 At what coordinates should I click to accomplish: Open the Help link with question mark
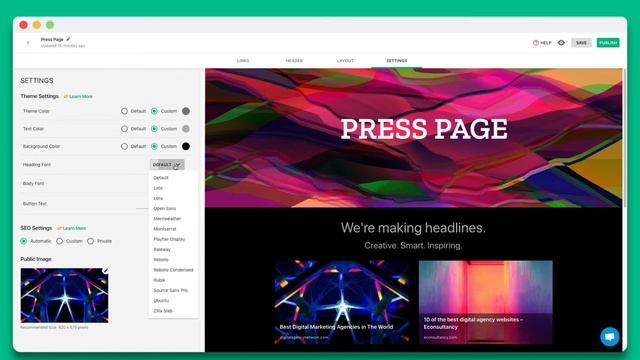click(542, 42)
